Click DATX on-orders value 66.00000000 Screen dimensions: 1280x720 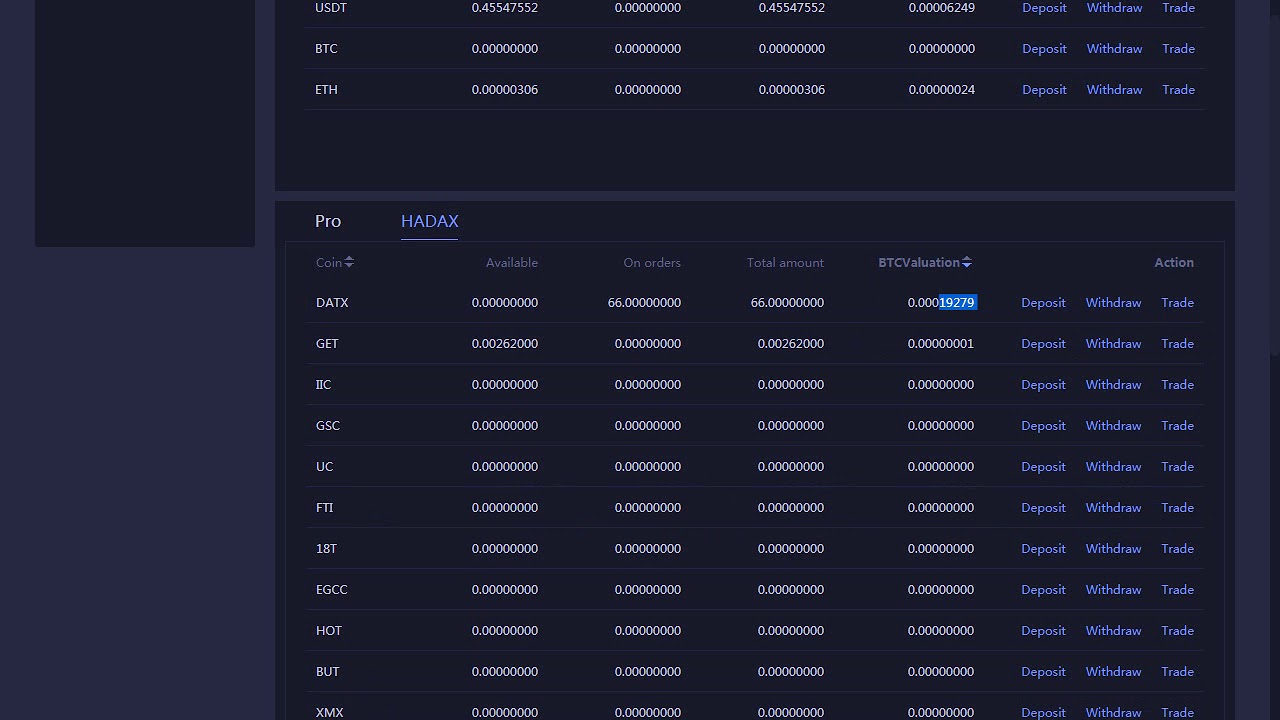click(x=644, y=302)
